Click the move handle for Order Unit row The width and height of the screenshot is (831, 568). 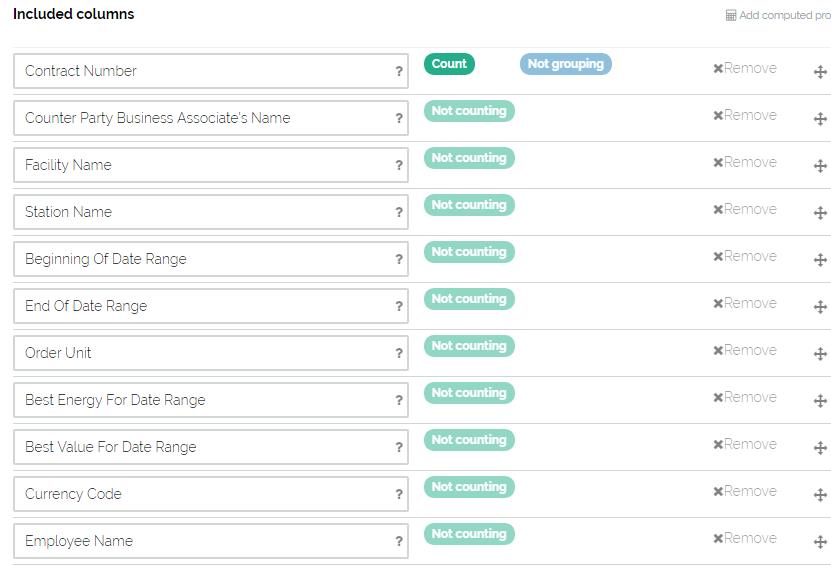[x=820, y=354]
